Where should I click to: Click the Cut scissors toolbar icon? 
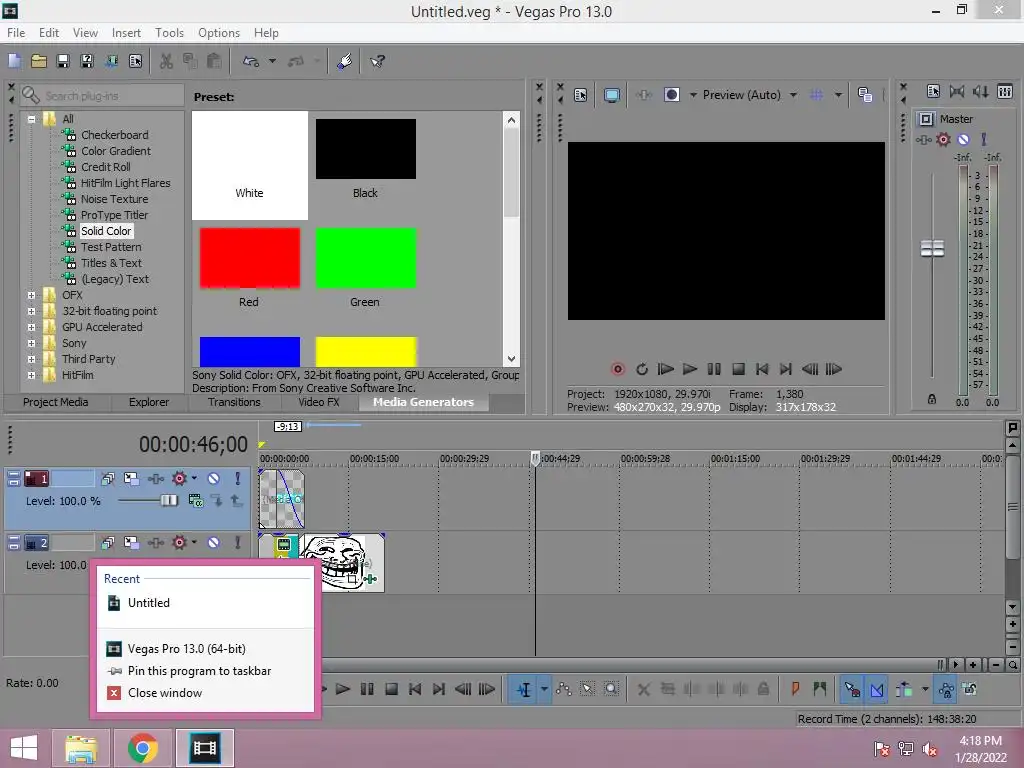167,61
